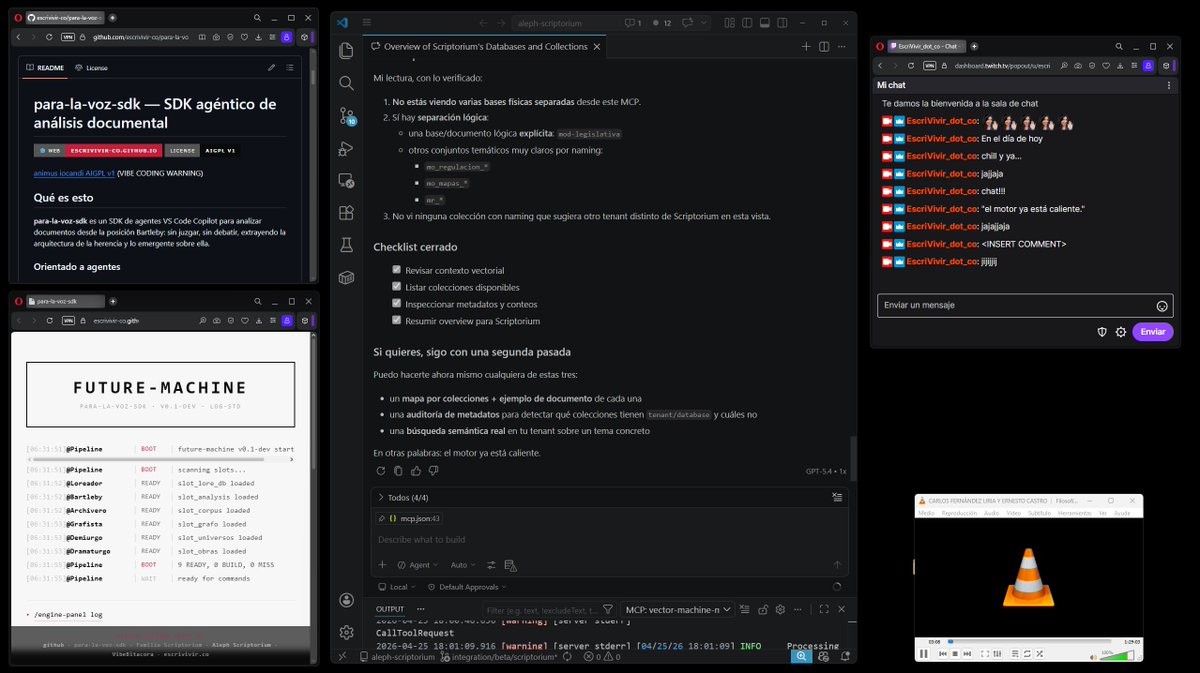This screenshot has width=1200, height=673.
Task: Click the shield icon in Twitch chat
Action: (1102, 332)
